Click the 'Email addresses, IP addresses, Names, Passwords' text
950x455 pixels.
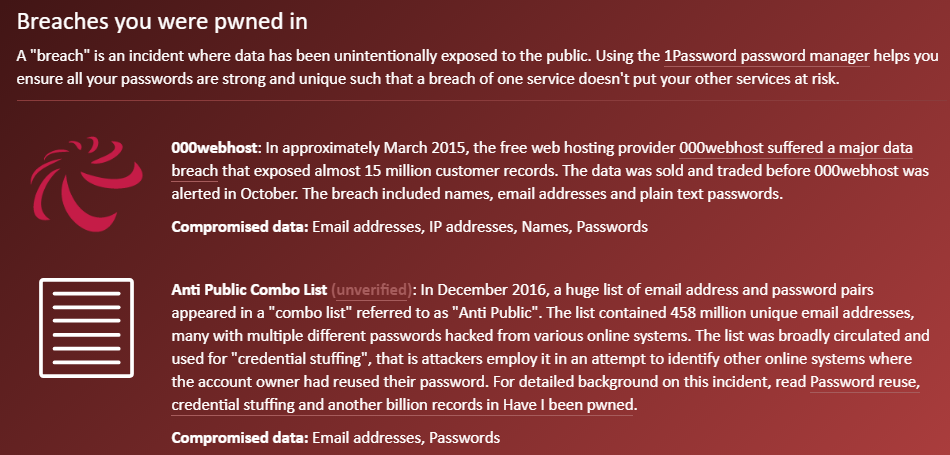[x=480, y=227]
